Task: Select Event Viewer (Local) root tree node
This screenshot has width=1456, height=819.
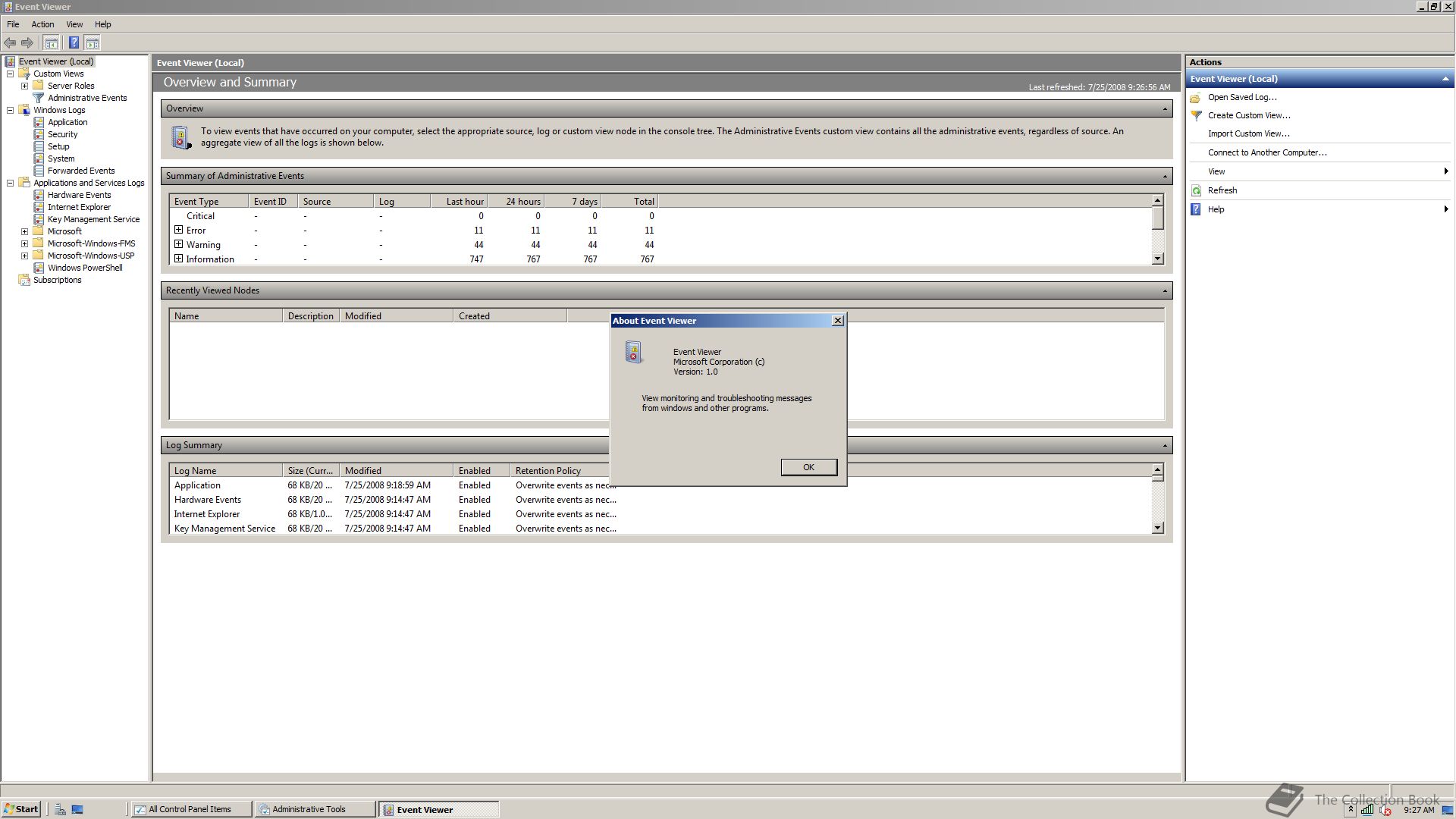Action: tap(56, 61)
